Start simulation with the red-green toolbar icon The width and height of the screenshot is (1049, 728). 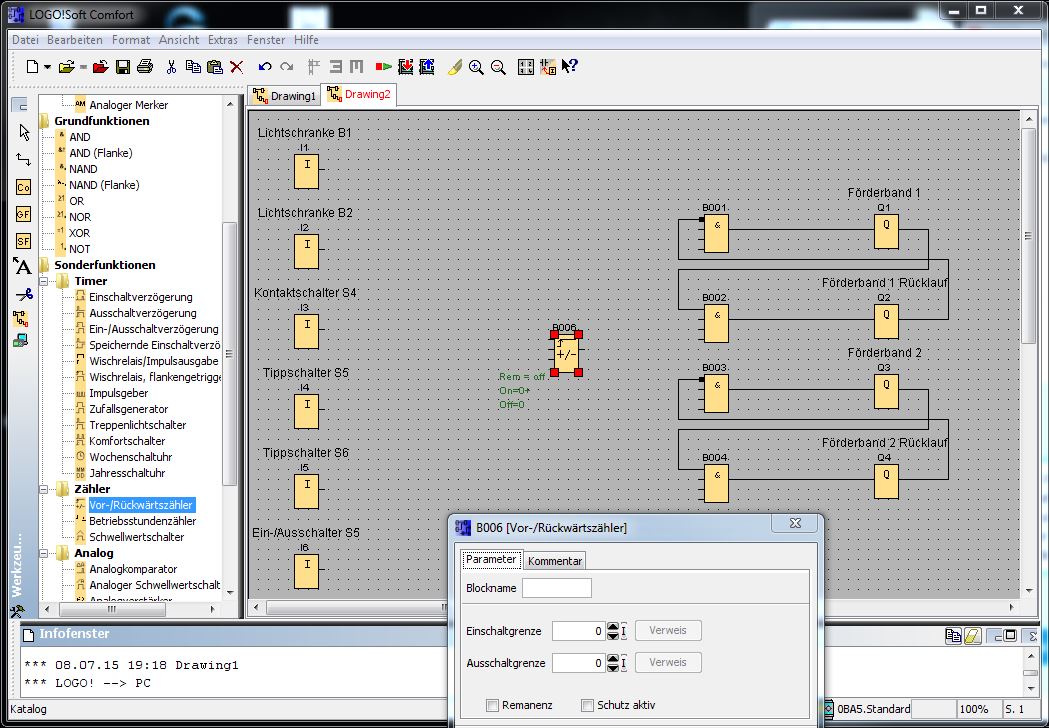coord(383,67)
